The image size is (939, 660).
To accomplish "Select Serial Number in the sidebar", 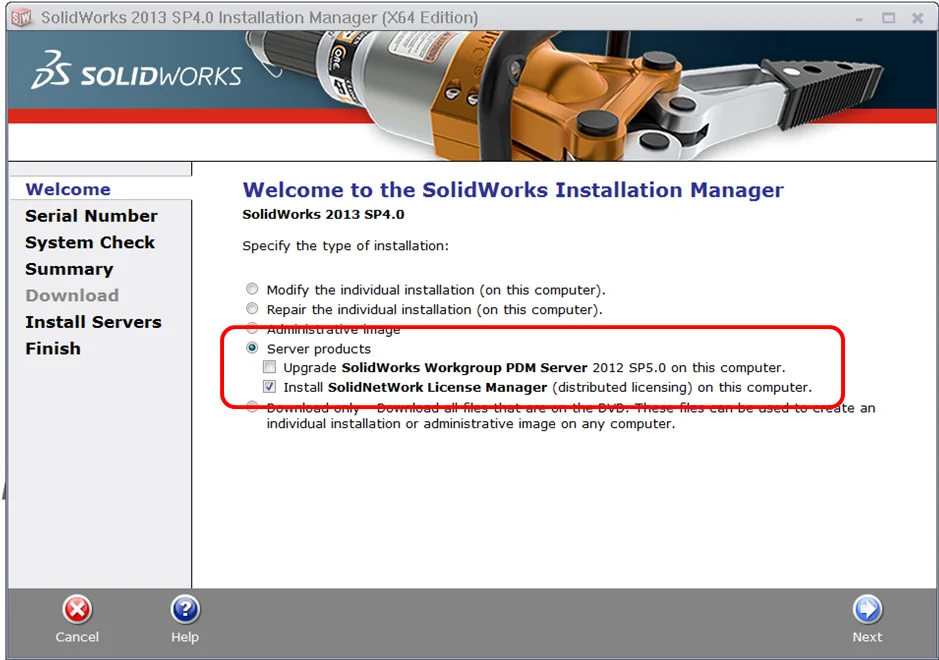I will (x=91, y=215).
